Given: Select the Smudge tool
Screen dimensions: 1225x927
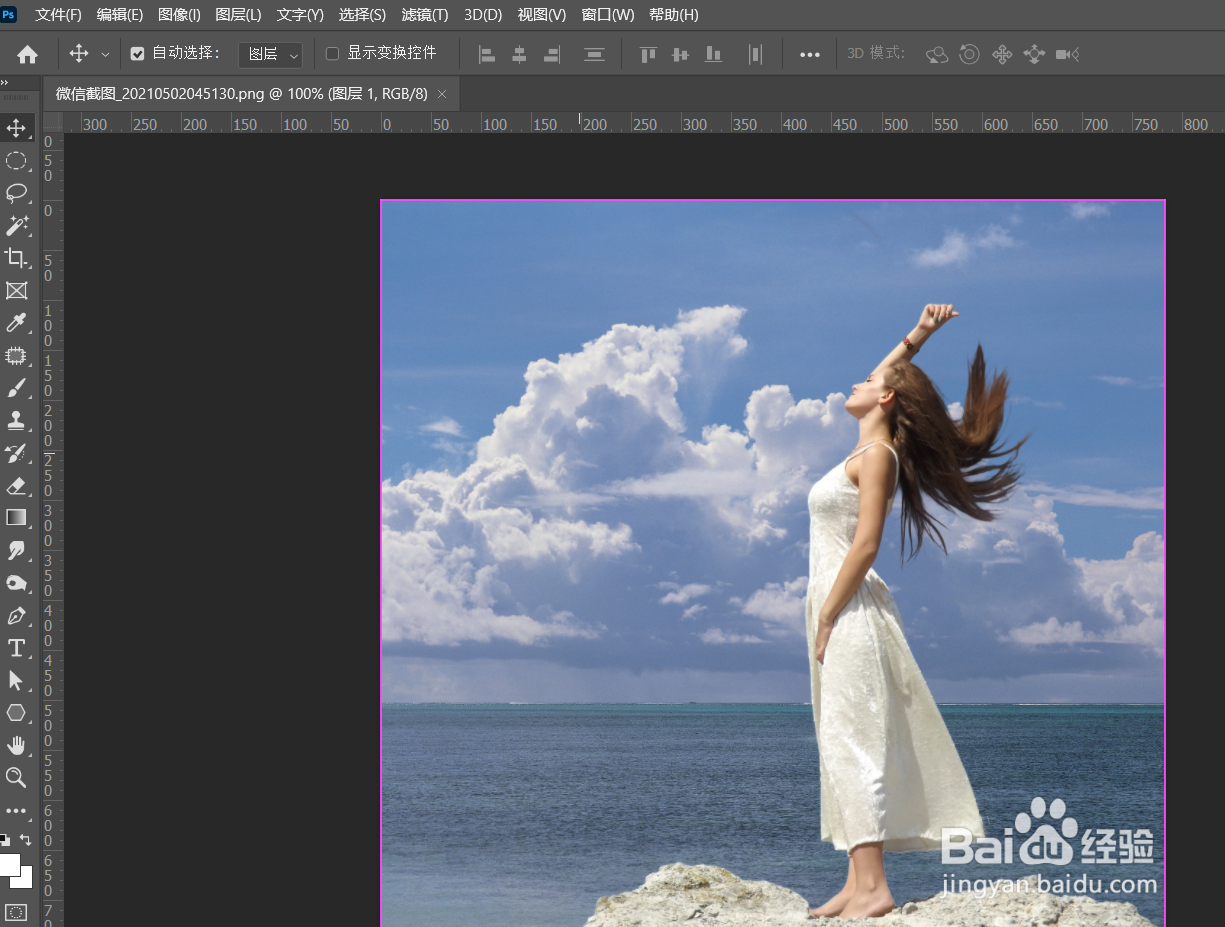Looking at the screenshot, I should point(16,550).
